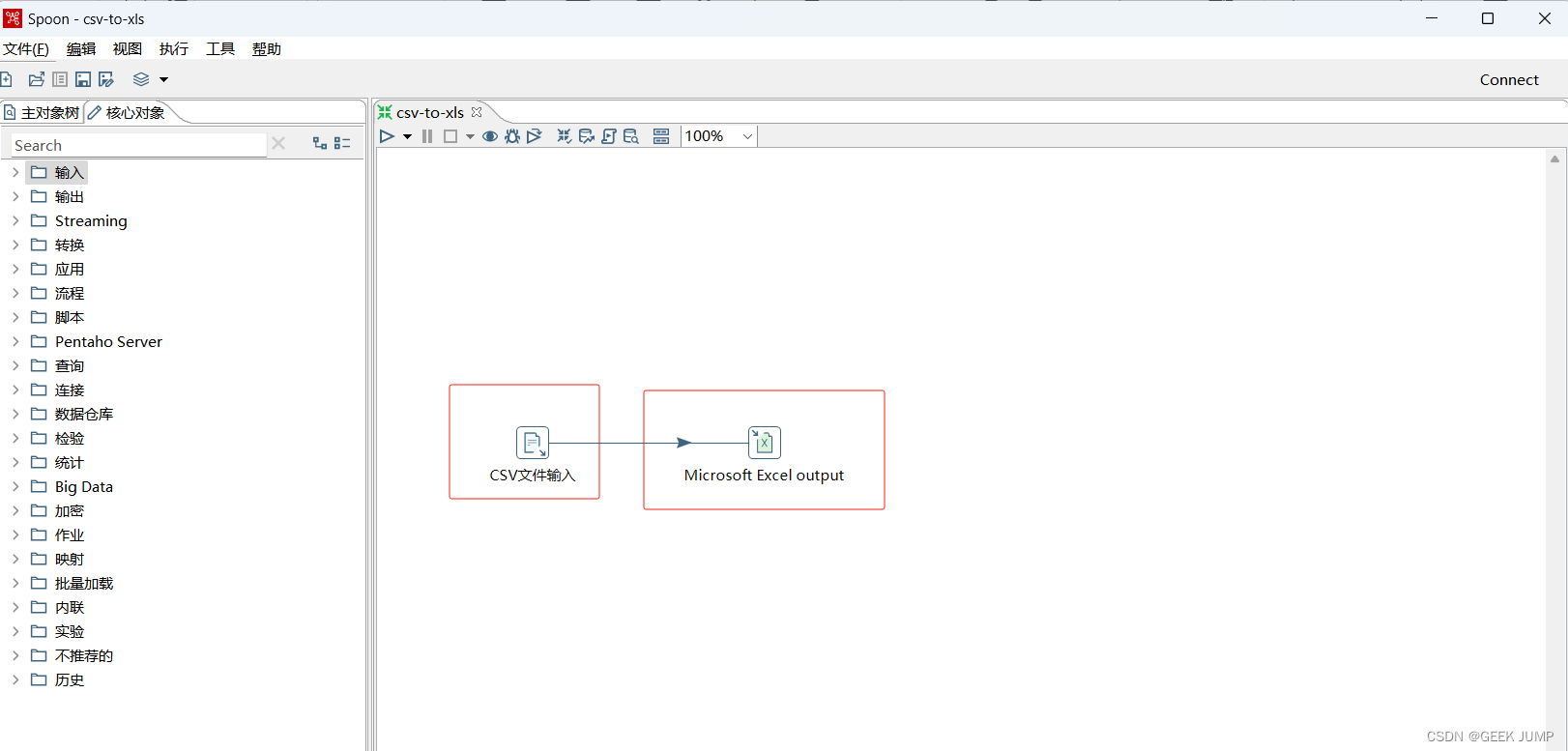This screenshot has height=751, width=1568.
Task: Expand the 输出 folder
Action: click(15, 196)
